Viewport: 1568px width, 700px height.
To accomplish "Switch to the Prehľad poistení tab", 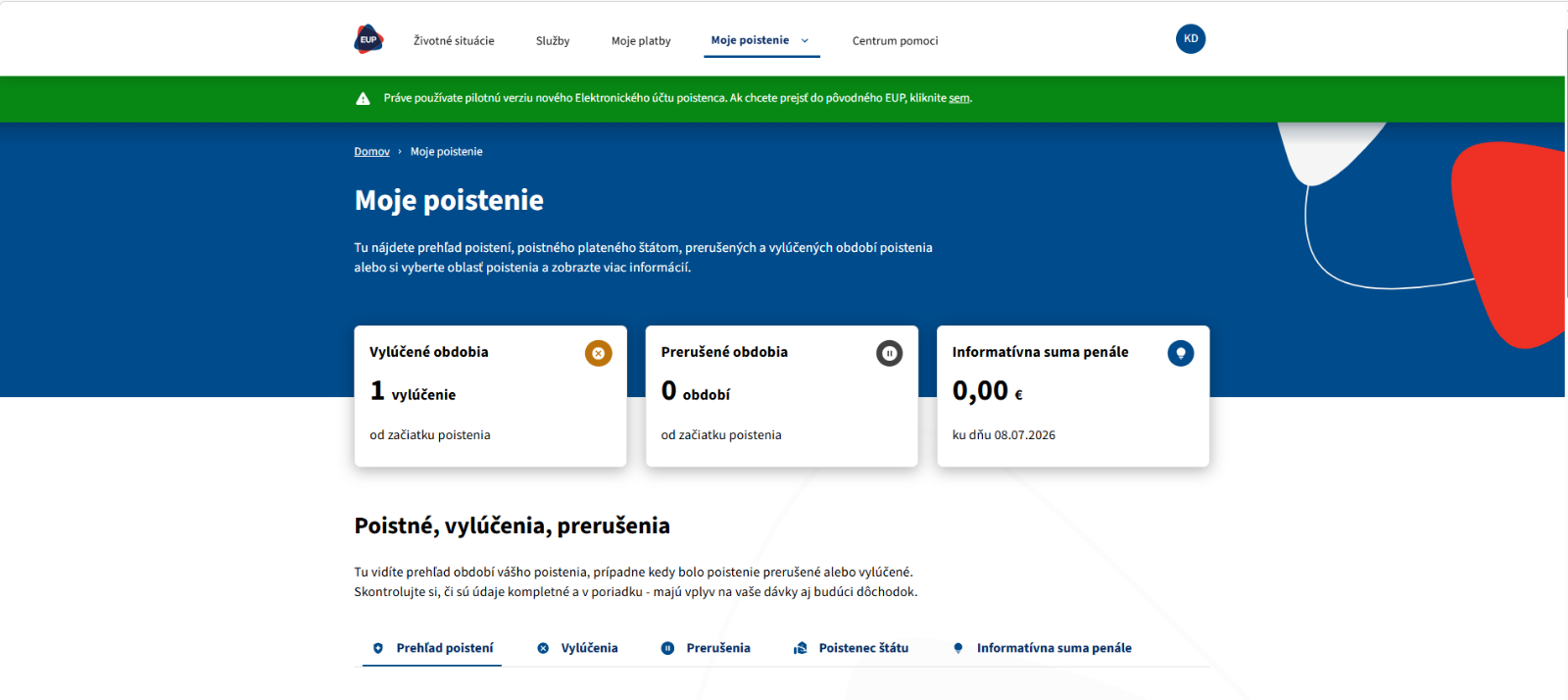I will click(x=432, y=648).
